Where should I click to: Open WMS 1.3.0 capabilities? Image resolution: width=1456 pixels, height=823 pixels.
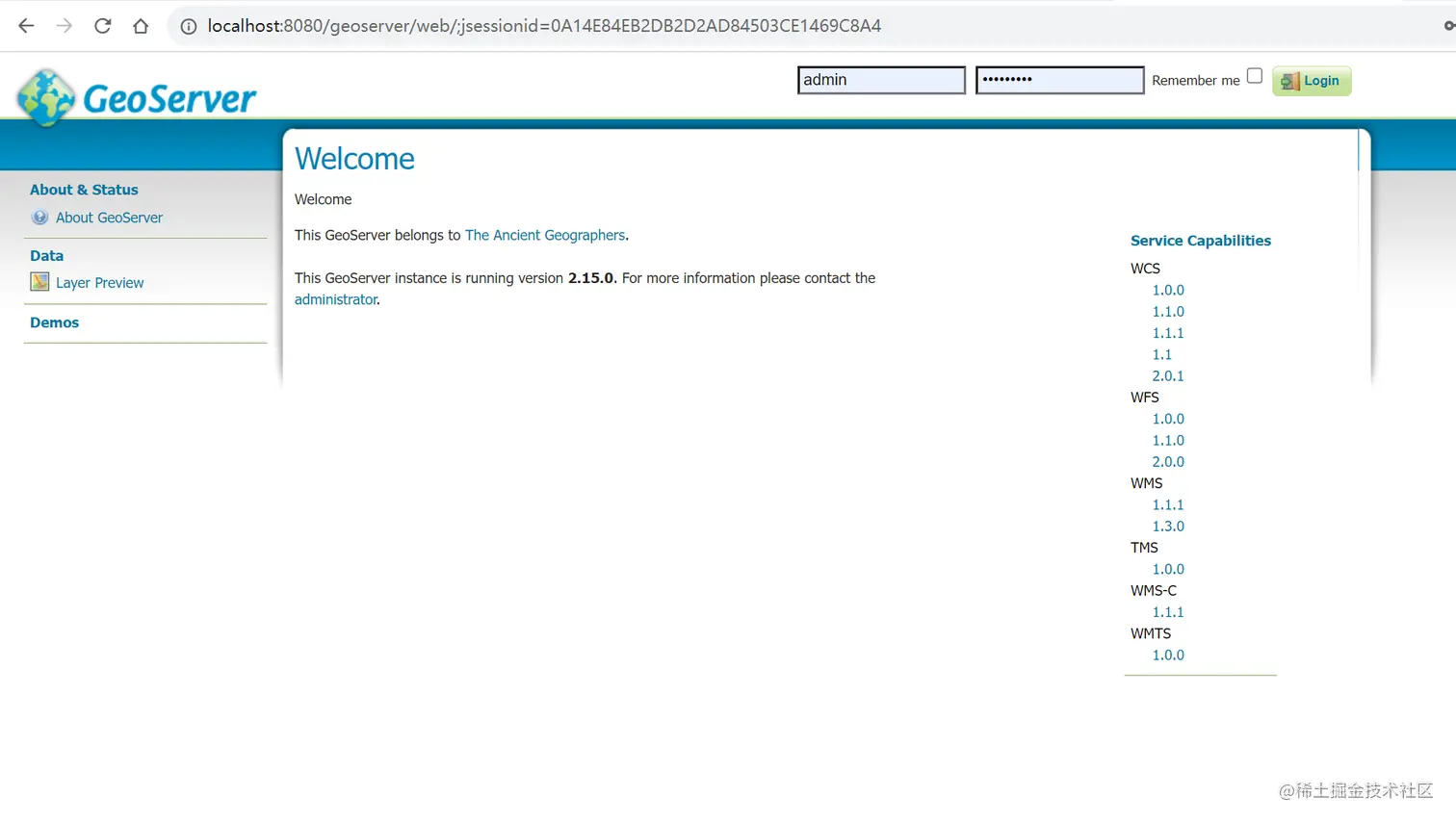[x=1168, y=527]
